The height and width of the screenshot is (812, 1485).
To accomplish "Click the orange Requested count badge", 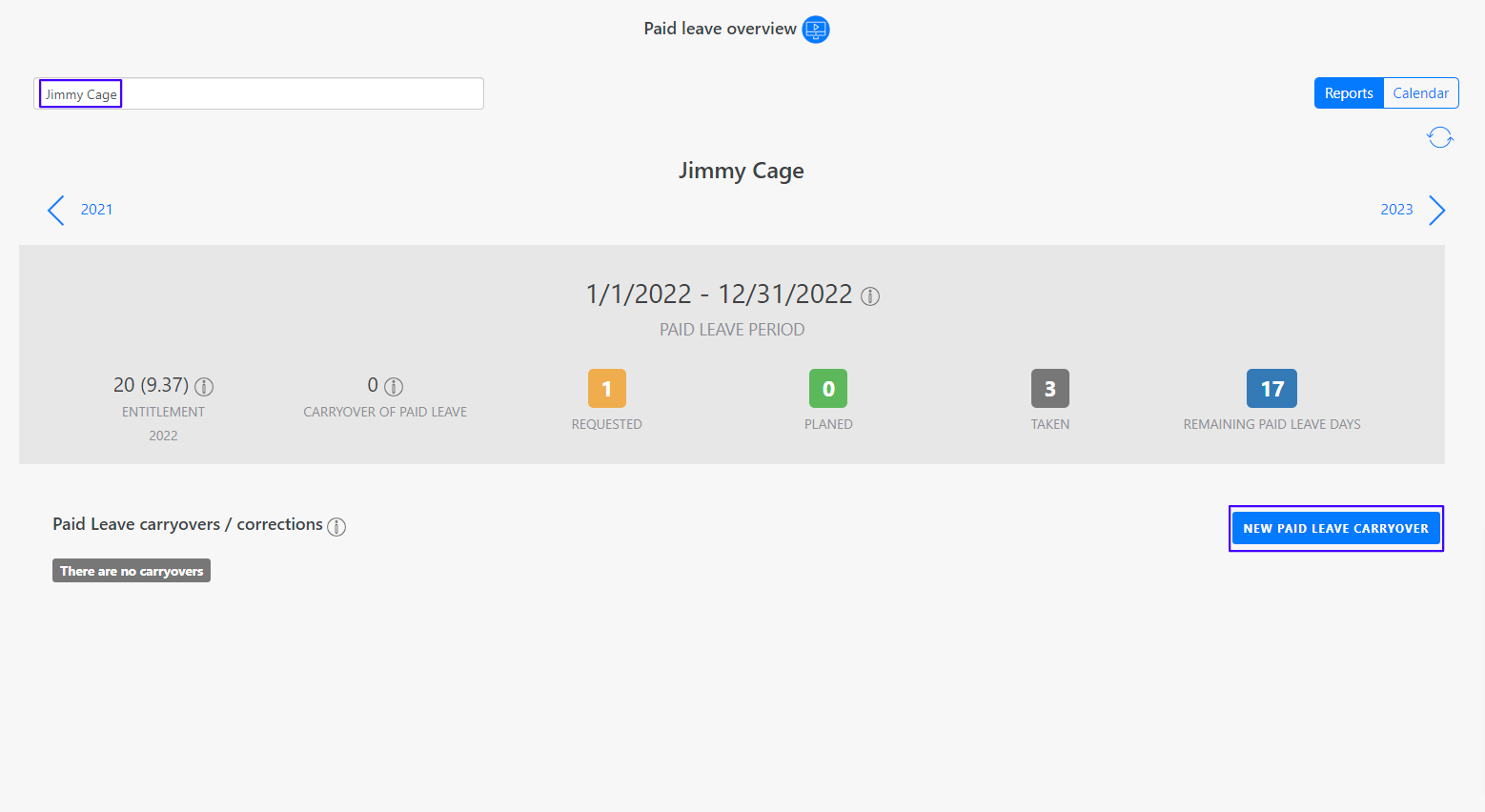I will coord(607,389).
